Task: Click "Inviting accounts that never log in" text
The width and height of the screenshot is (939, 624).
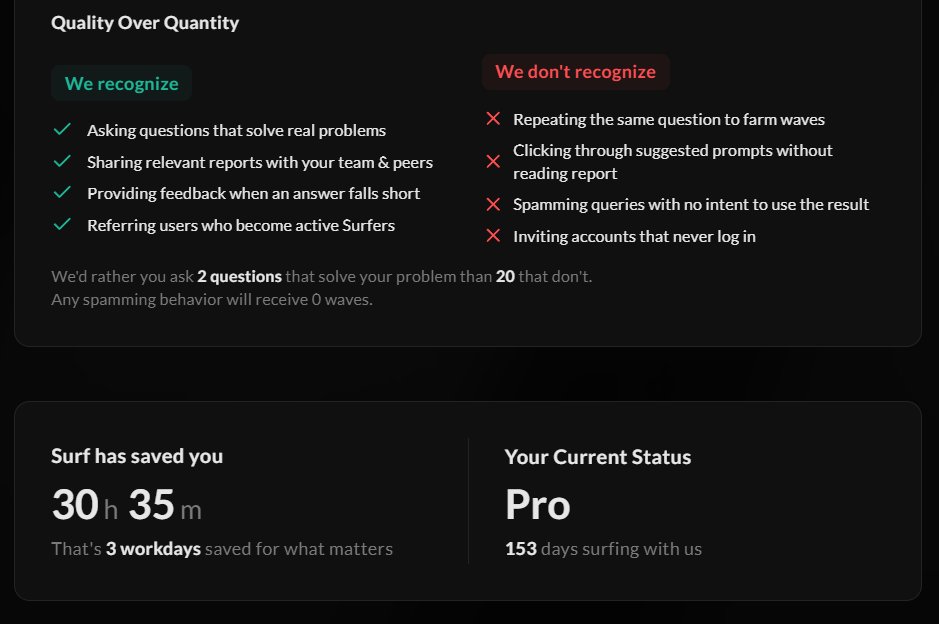Action: pyautogui.click(x=634, y=236)
